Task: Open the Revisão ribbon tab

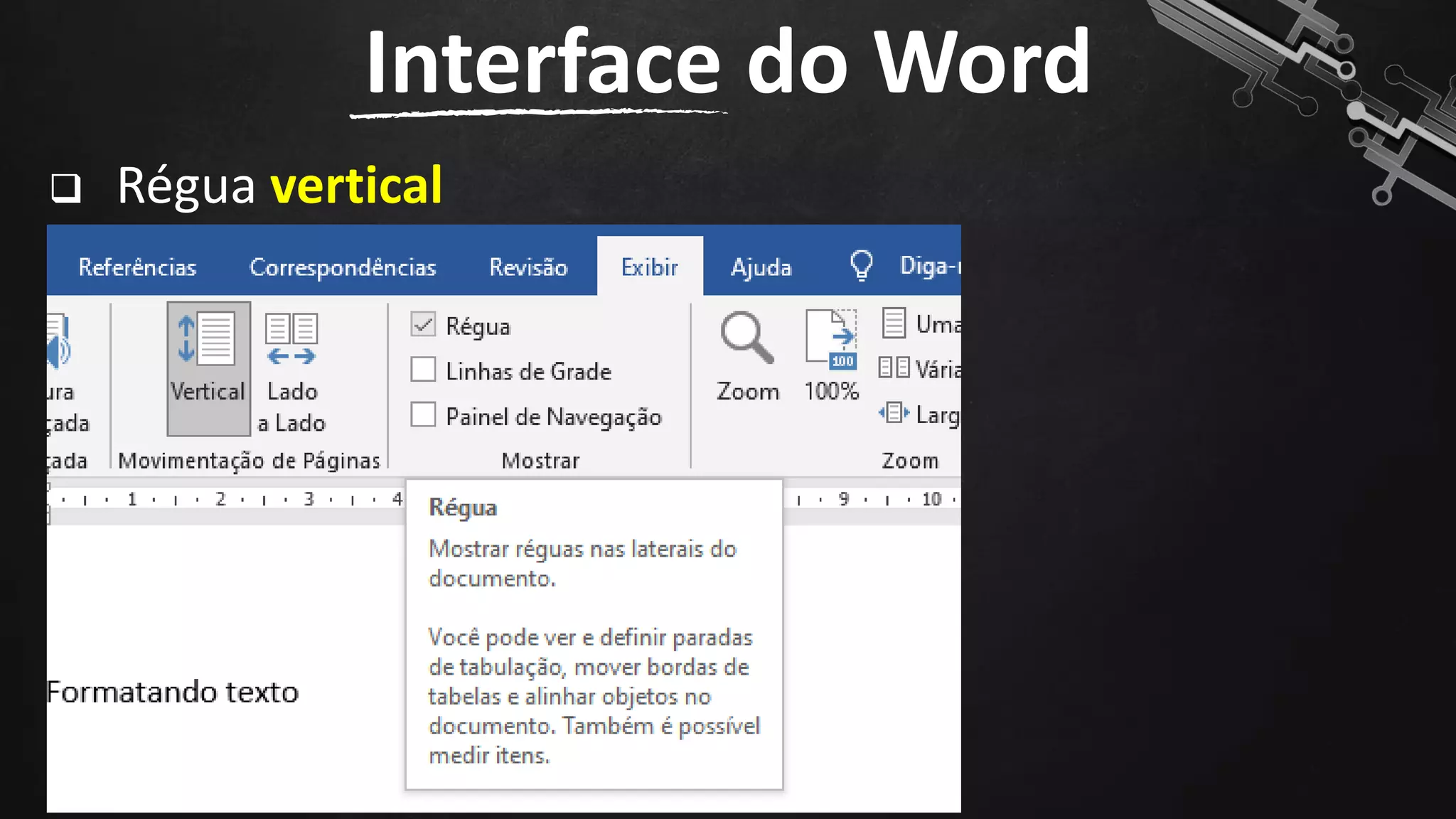Action: (x=528, y=267)
